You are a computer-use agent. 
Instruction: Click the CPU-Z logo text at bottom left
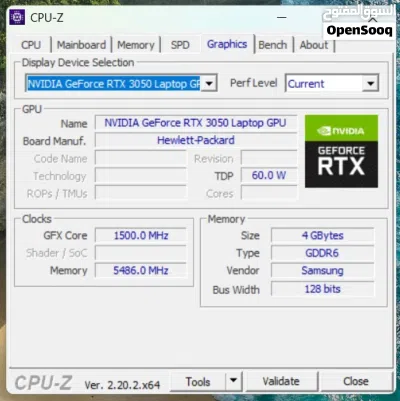coord(43,383)
